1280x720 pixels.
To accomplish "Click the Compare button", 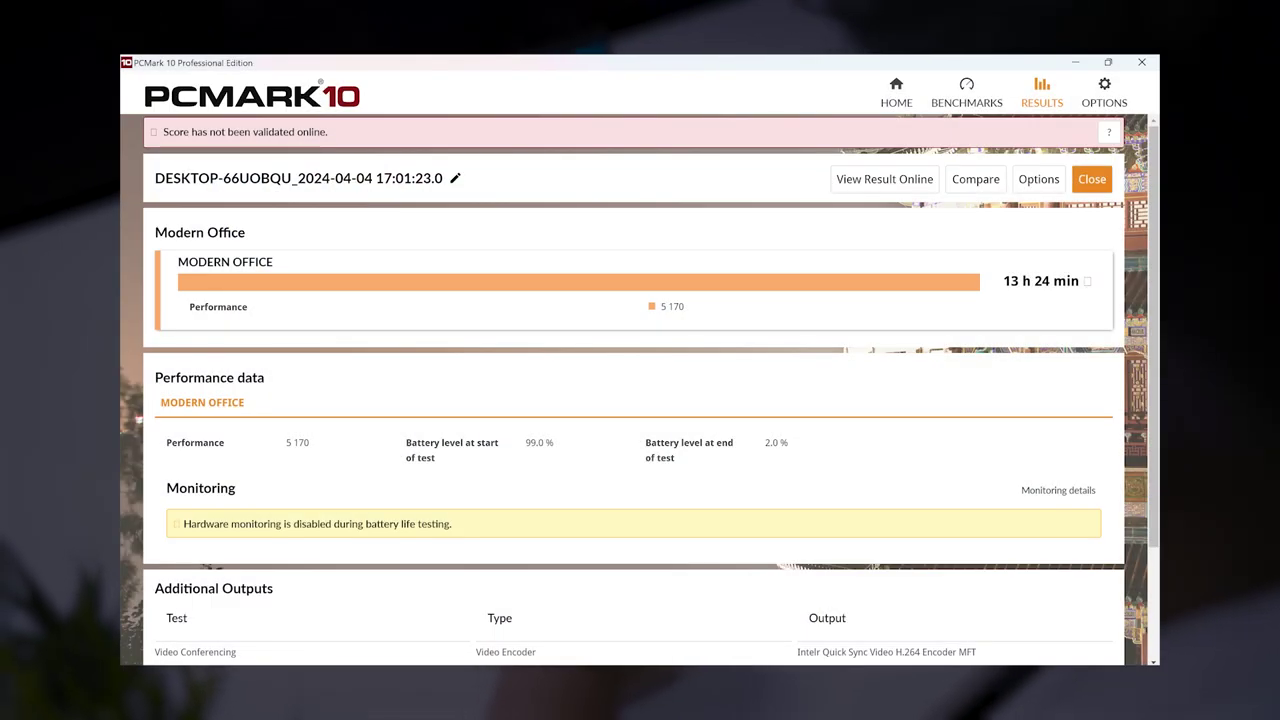I will [x=975, y=179].
